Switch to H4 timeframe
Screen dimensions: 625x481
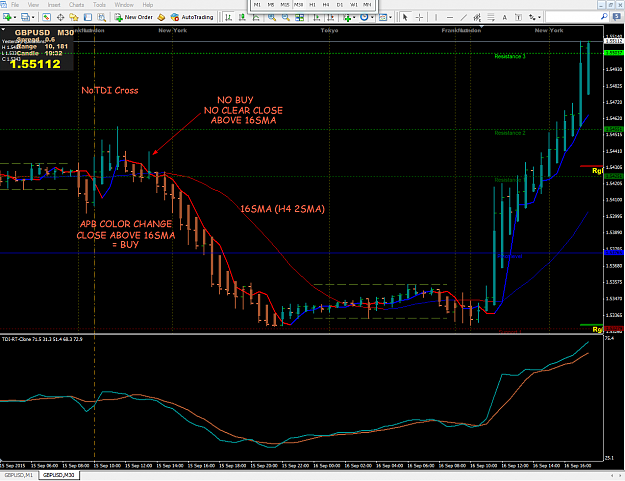point(326,5)
